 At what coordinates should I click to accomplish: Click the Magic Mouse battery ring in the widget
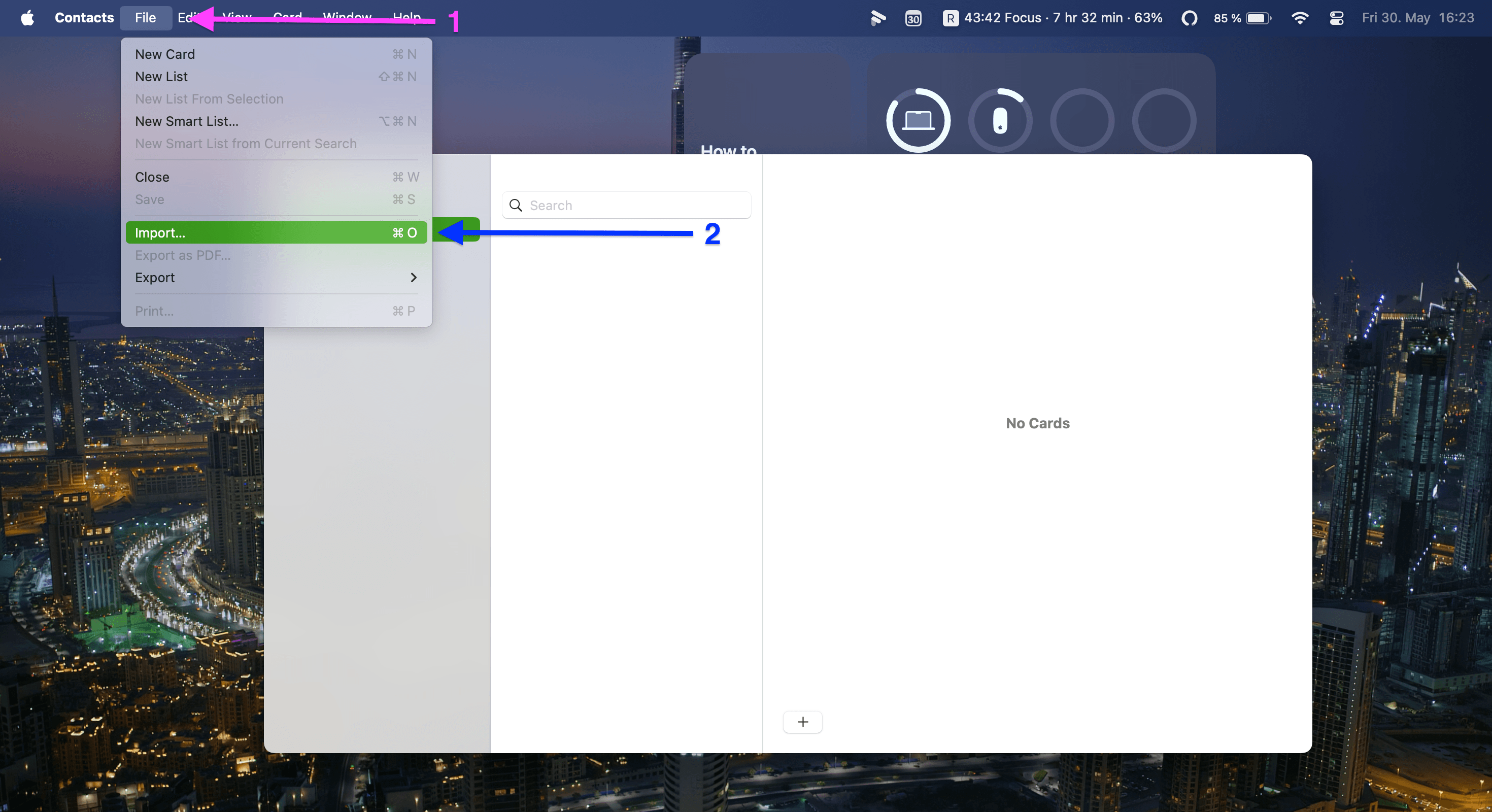click(1000, 120)
